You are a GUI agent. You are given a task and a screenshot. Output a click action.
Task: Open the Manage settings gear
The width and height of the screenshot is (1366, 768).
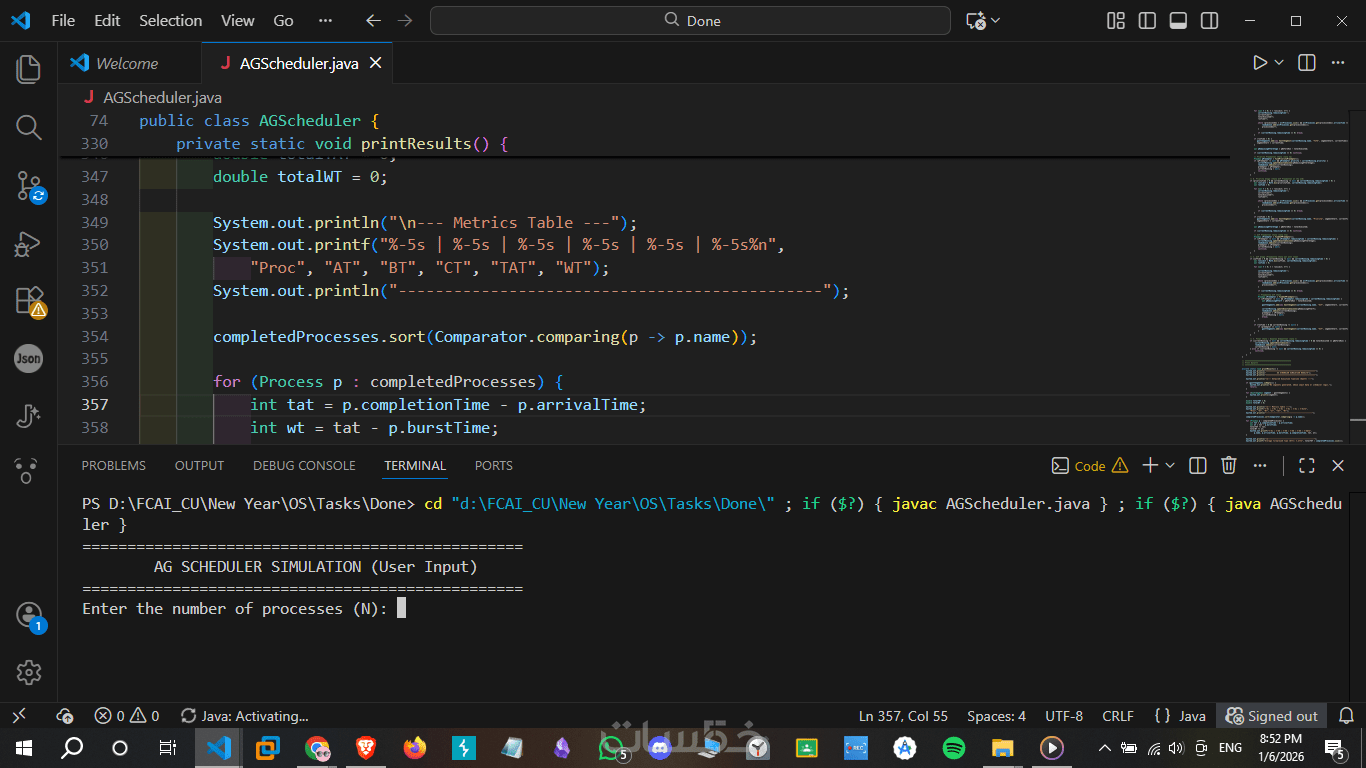click(29, 672)
